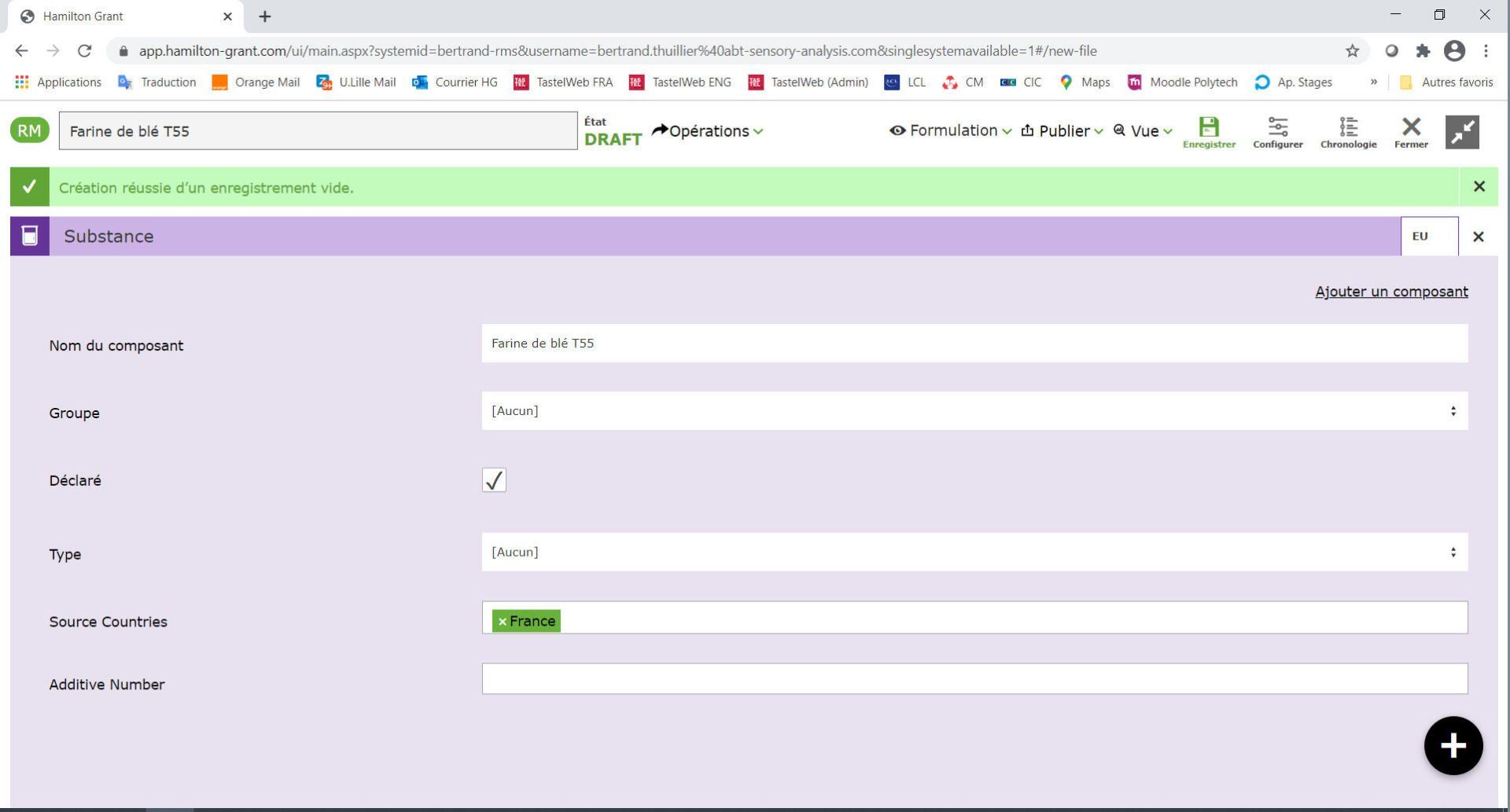Expand the Opérations menu
Viewport: 1510px width, 812px height.
709,130
